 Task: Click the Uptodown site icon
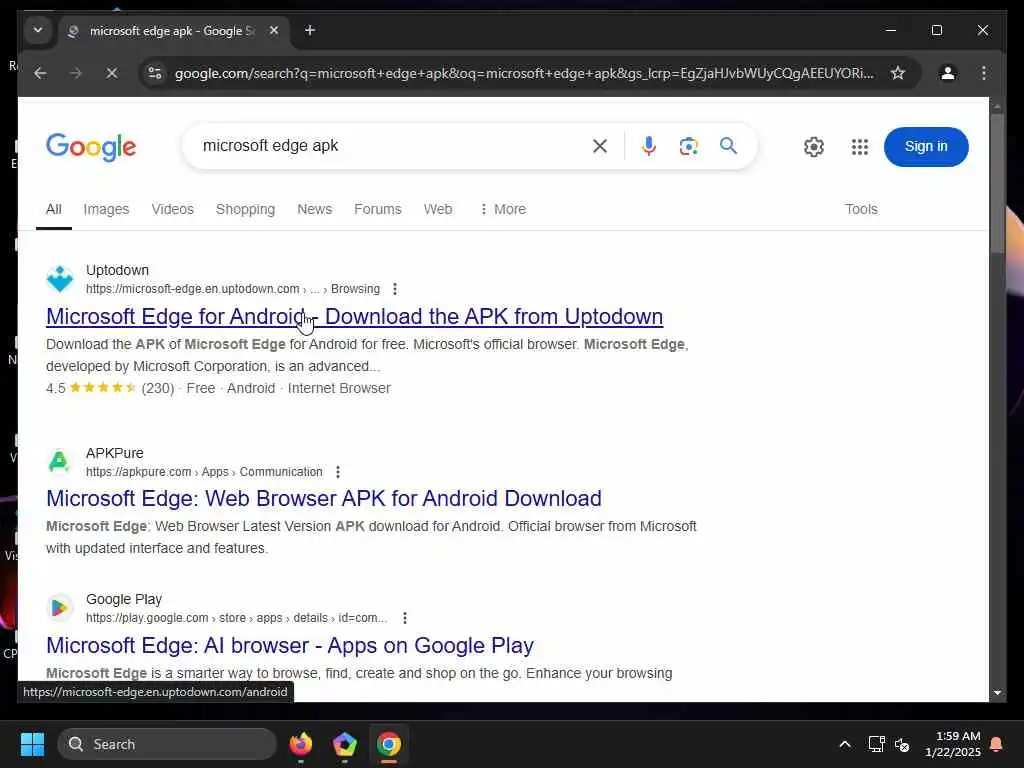click(x=60, y=279)
